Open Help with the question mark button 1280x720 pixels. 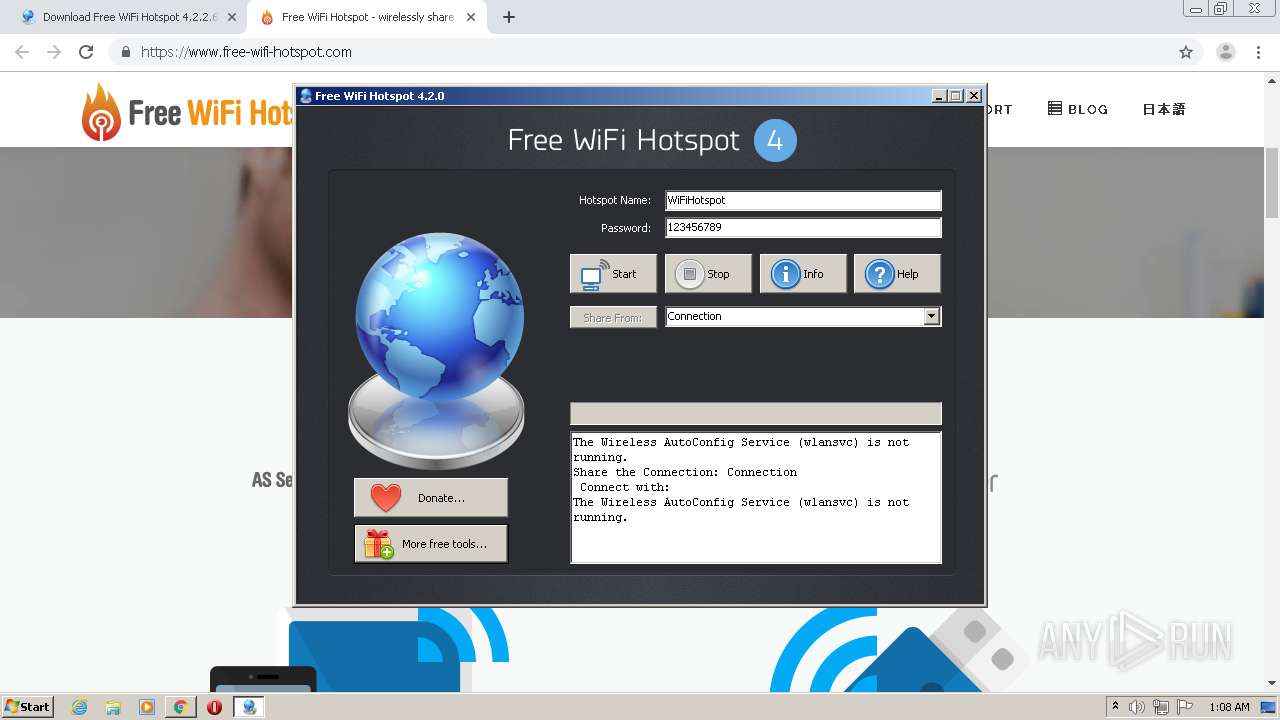pyautogui.click(x=897, y=274)
